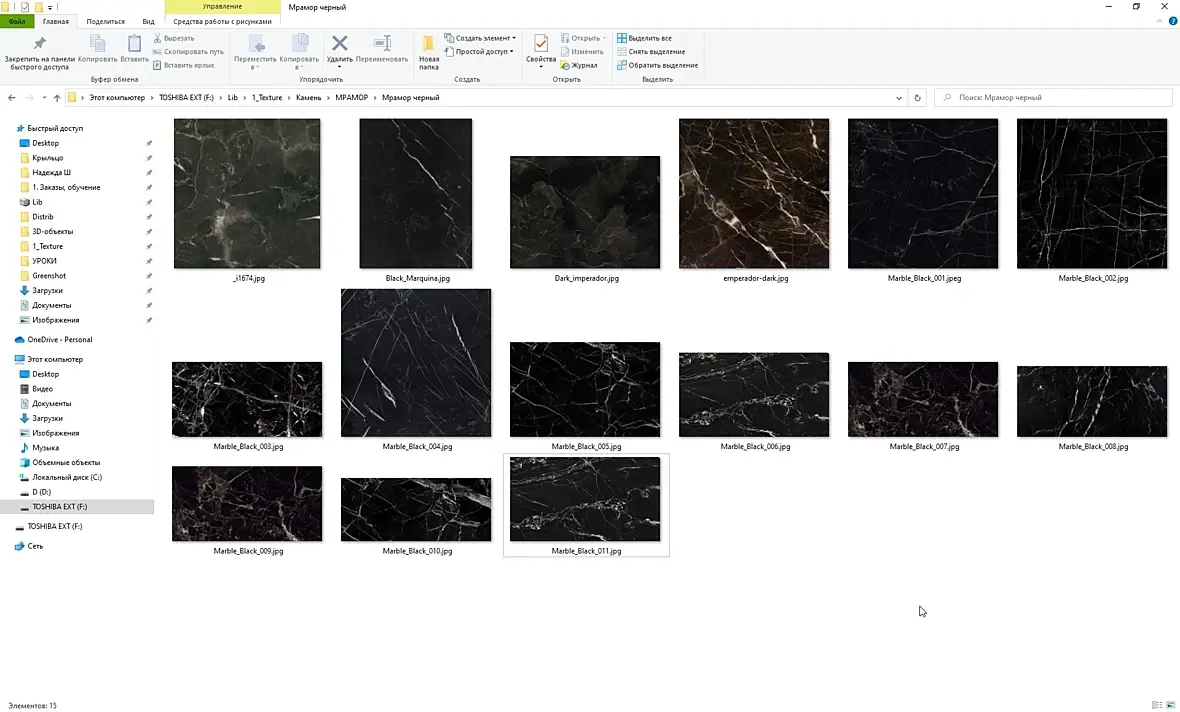Click the Cut (Вырезать) command
1180x712 pixels.
[x=174, y=38]
